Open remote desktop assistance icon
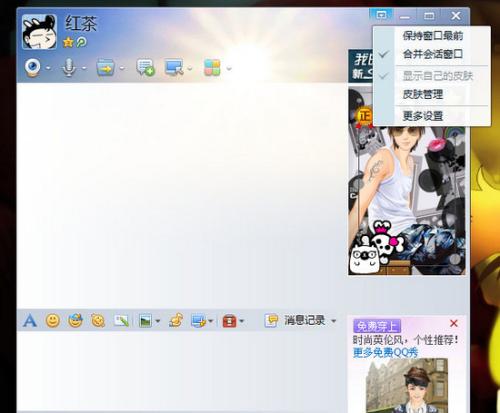 point(174,67)
